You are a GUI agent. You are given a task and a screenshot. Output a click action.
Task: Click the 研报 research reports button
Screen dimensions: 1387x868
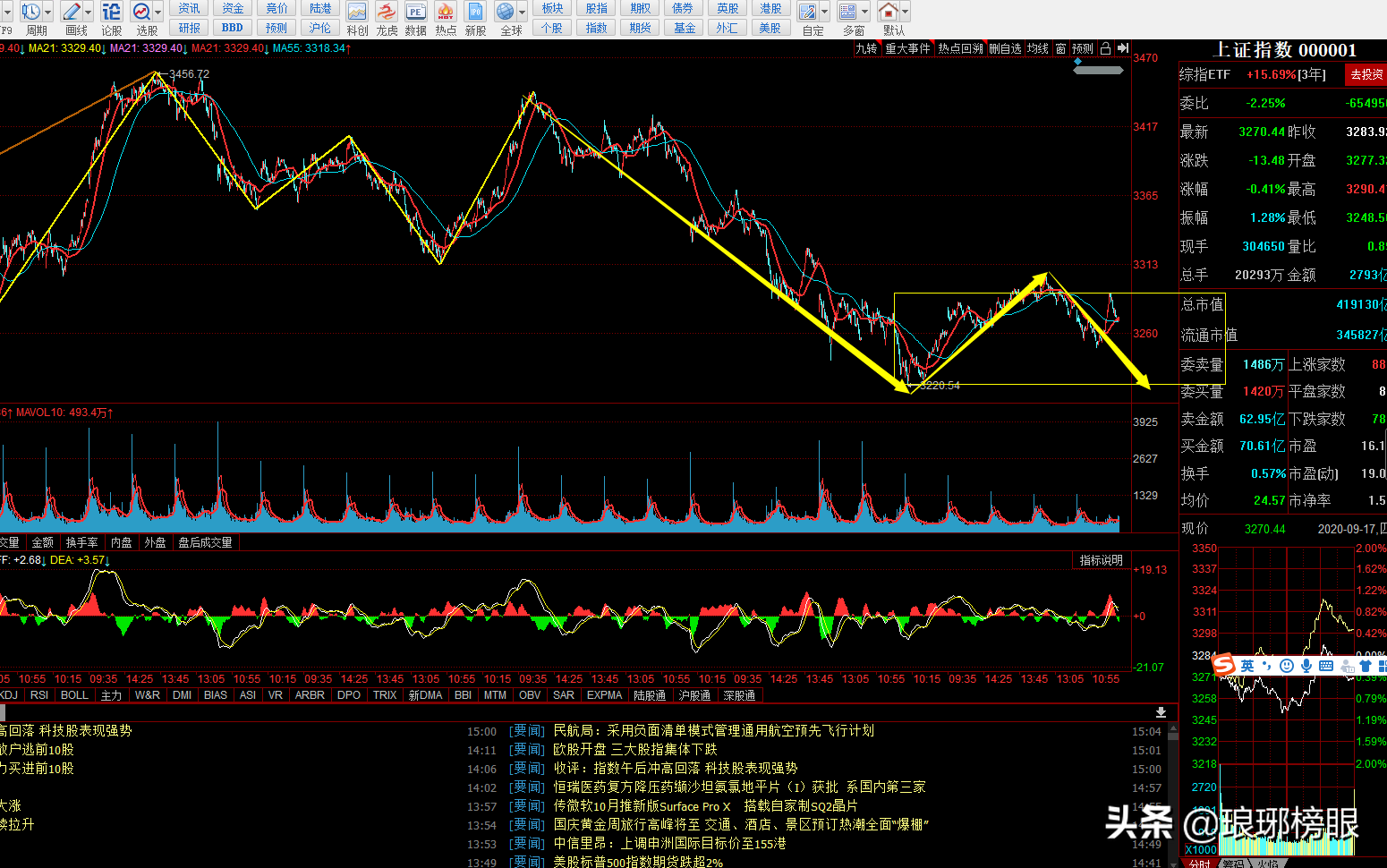(189, 28)
